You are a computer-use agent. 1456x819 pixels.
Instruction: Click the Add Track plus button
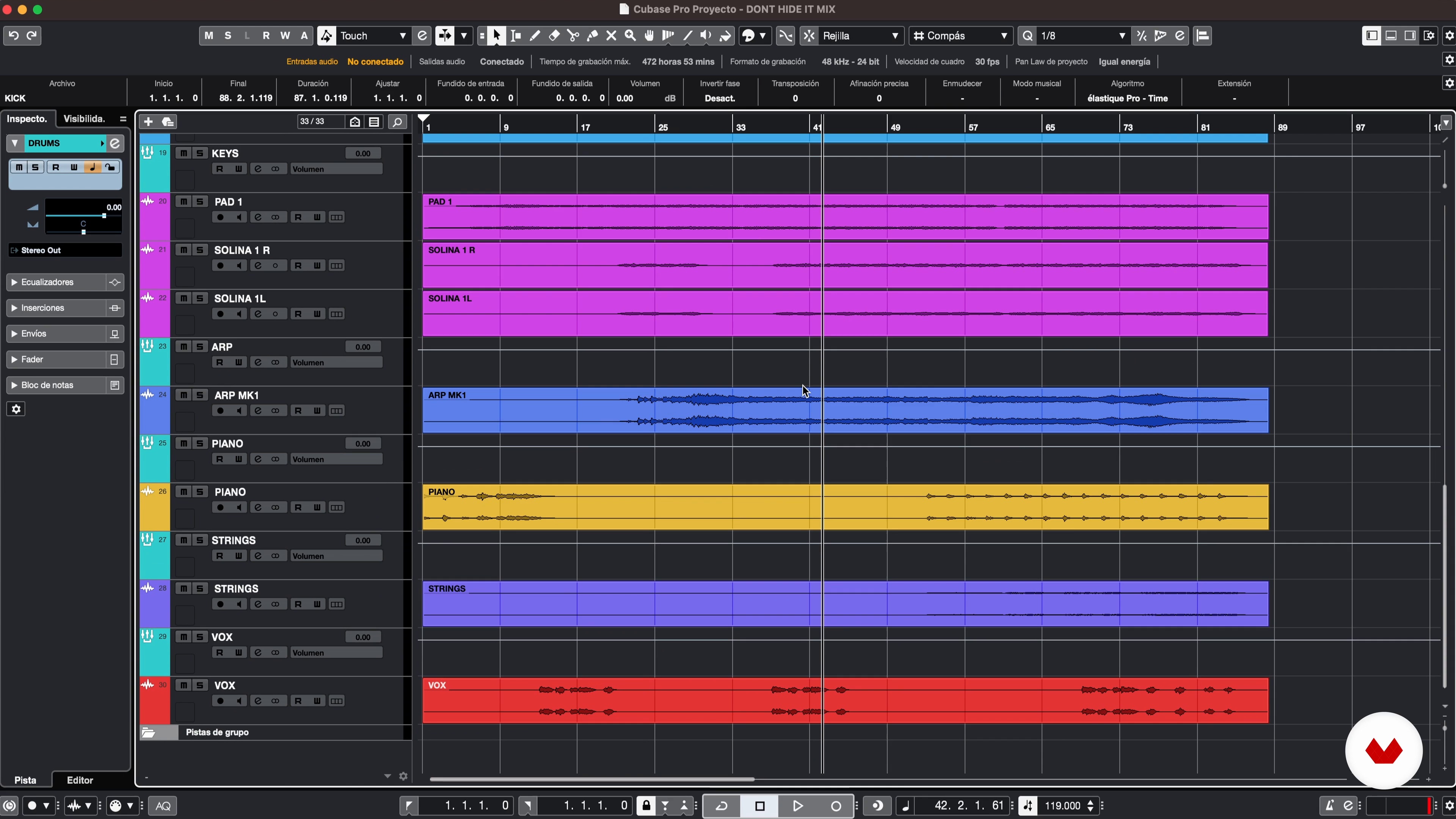[x=148, y=121]
